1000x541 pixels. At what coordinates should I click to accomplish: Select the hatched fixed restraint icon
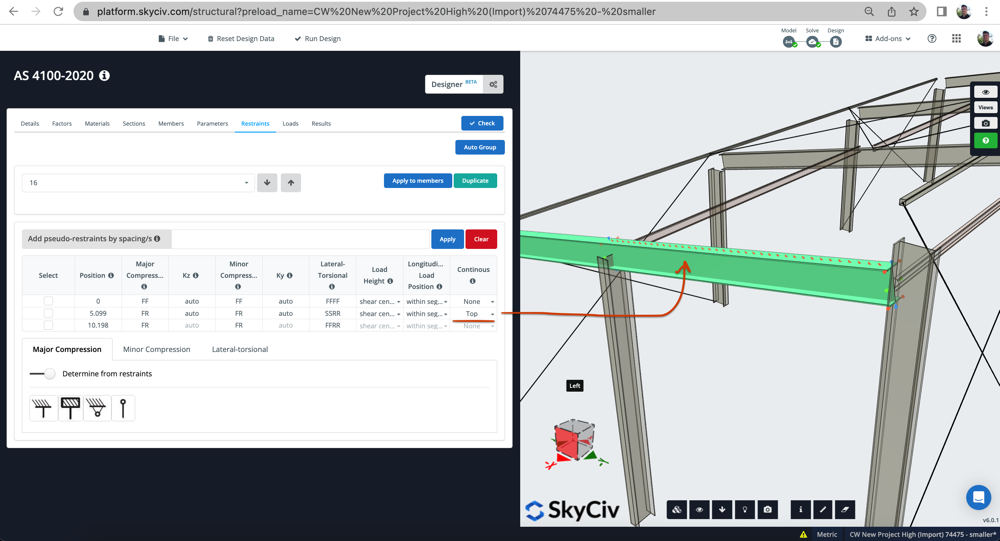click(71, 408)
